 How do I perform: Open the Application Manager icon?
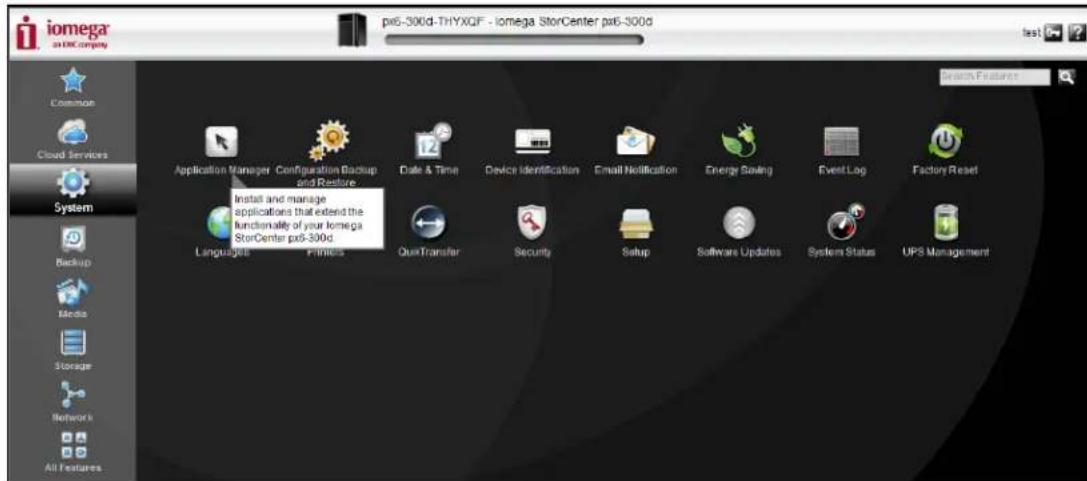tap(222, 141)
